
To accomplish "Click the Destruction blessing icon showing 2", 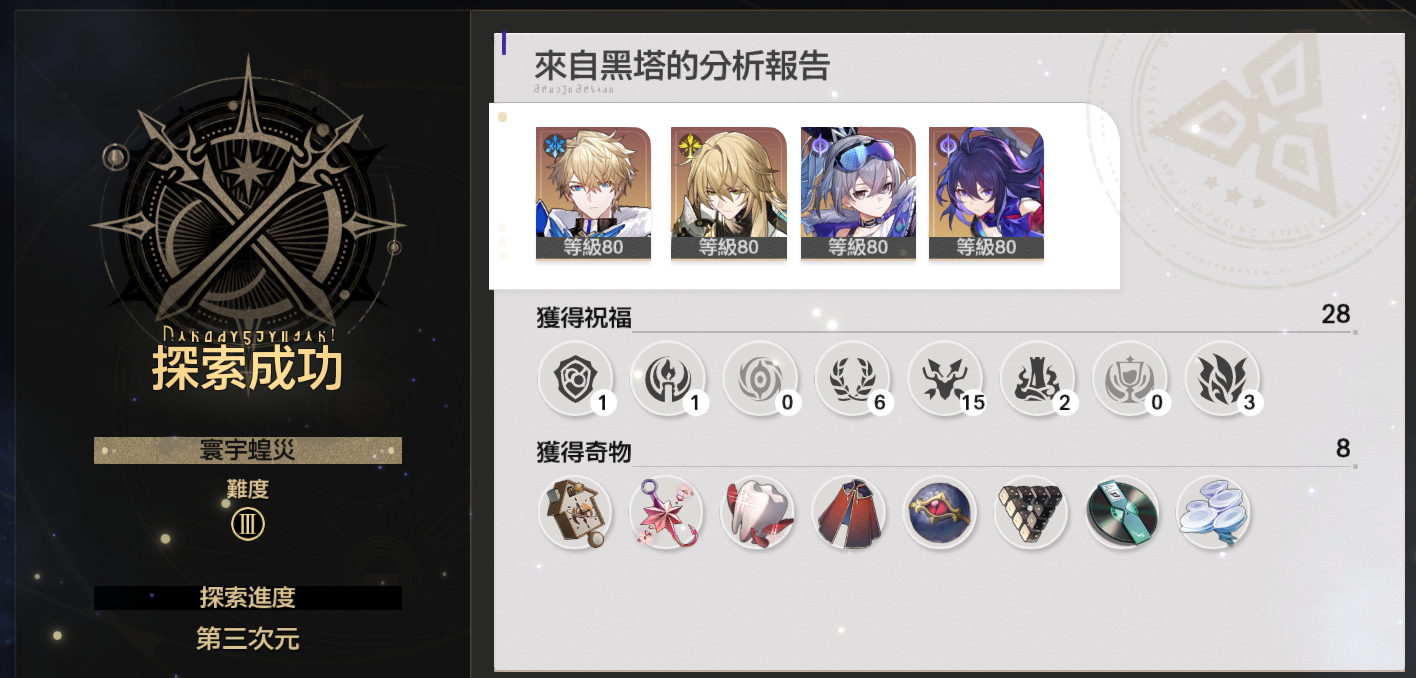I will click(1038, 379).
